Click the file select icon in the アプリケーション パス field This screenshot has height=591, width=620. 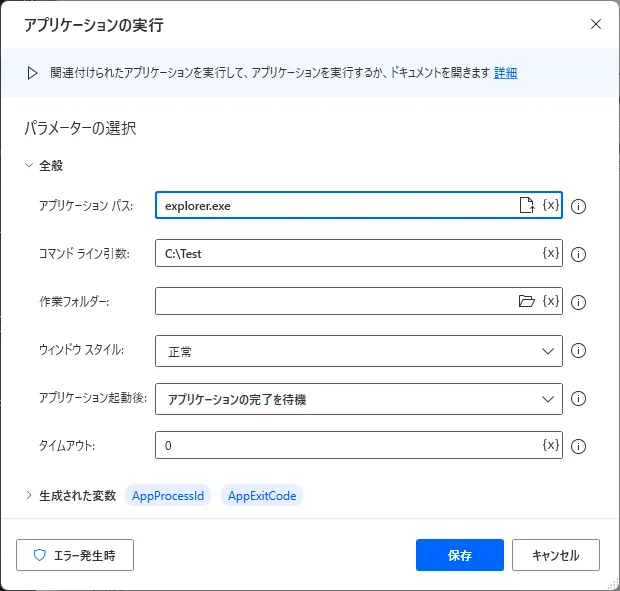[x=526, y=205]
